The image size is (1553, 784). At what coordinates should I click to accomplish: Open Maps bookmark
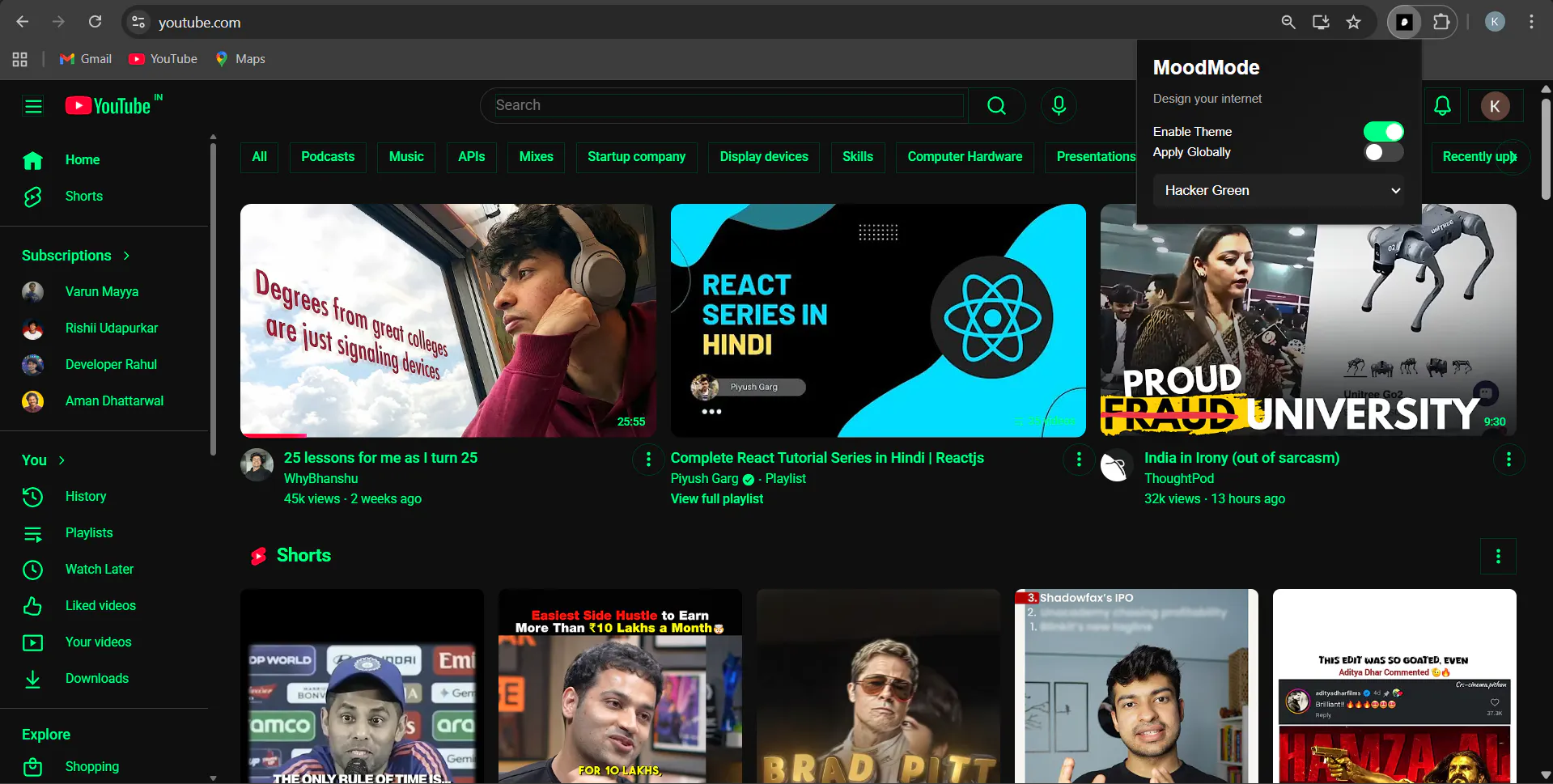(x=240, y=59)
